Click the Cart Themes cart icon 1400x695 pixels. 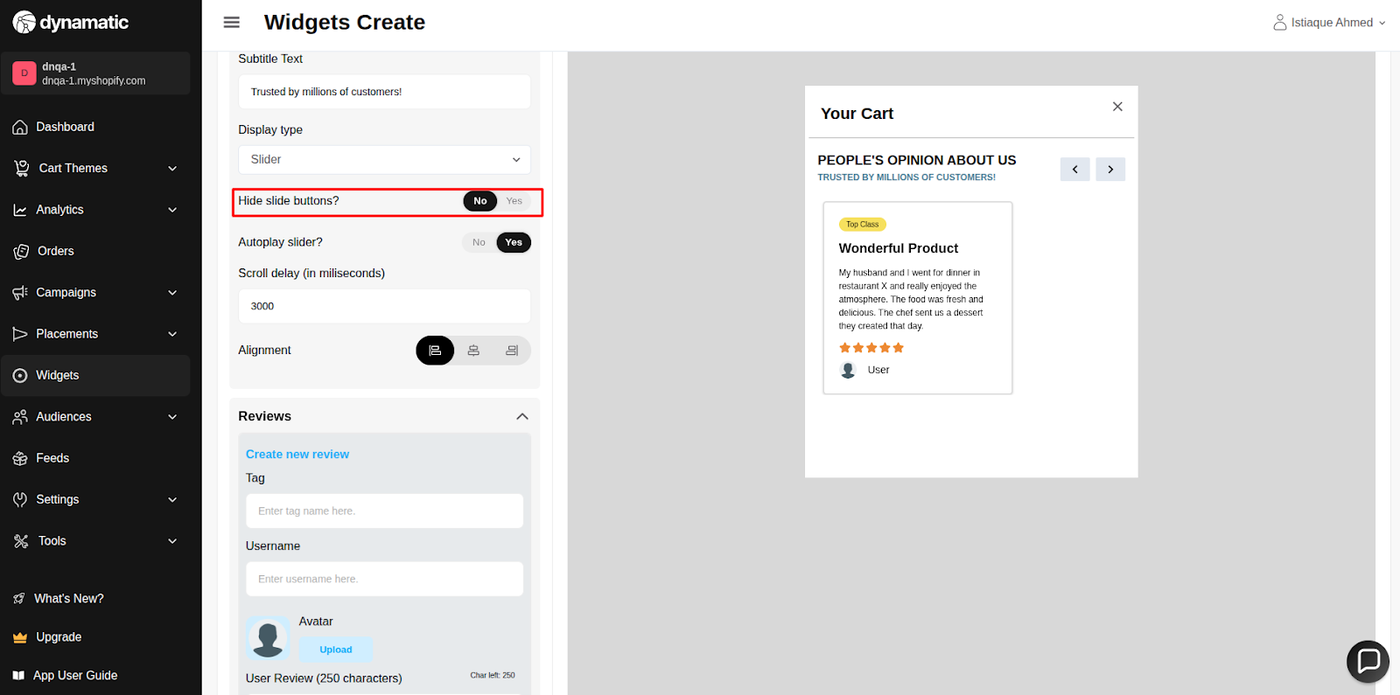coord(21,168)
